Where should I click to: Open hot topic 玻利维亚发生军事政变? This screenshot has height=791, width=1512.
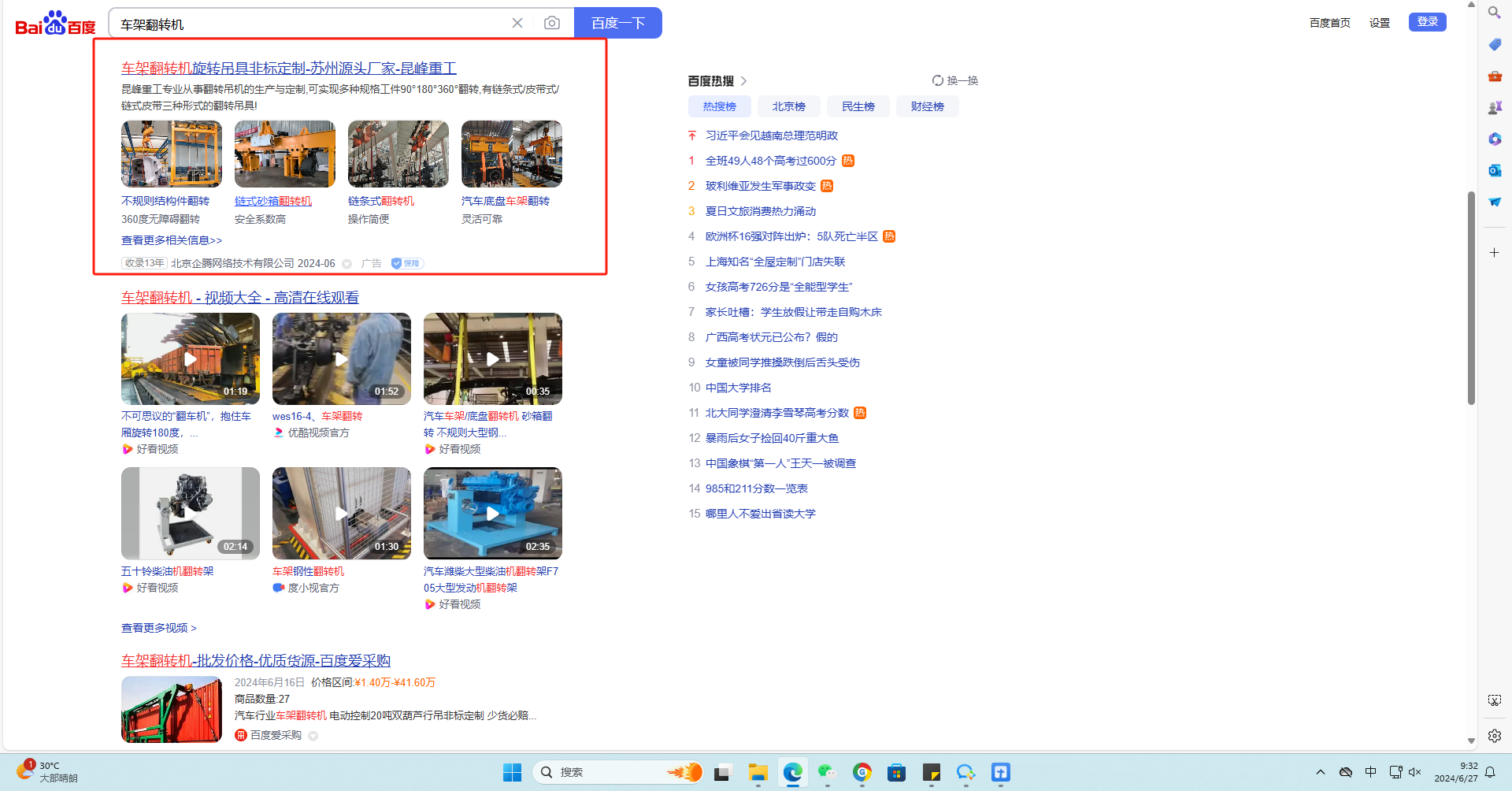tap(761, 186)
